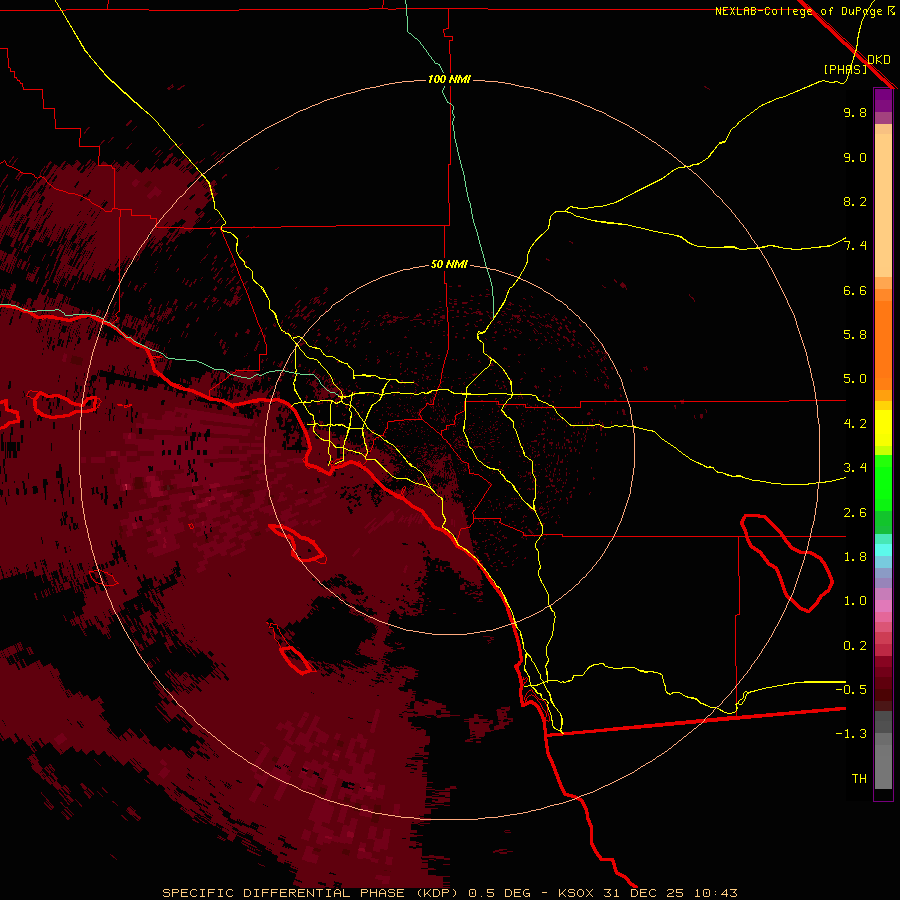900x900 pixels.
Task: Click the 0.5 DEG elevation text
Action: click(x=499, y=893)
